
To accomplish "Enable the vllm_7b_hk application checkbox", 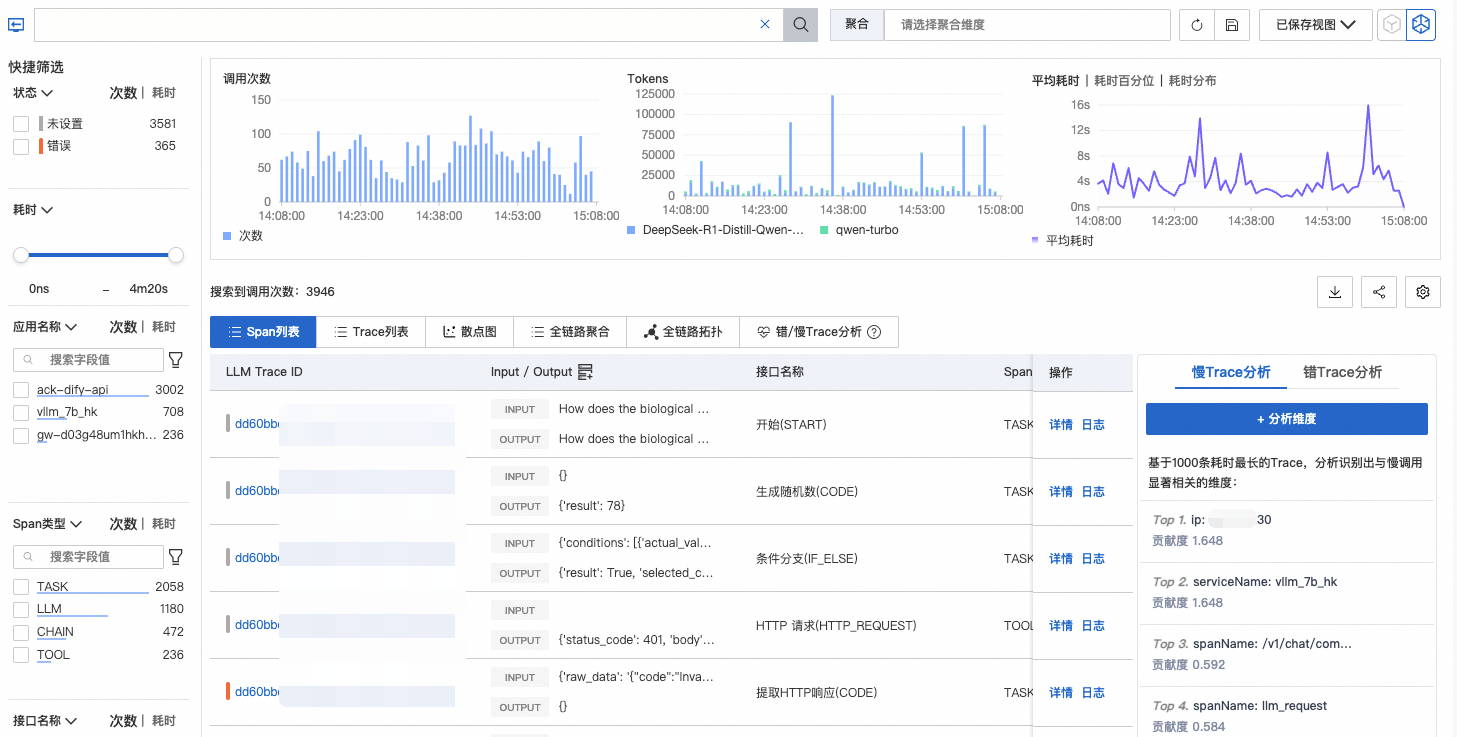I will point(21,413).
